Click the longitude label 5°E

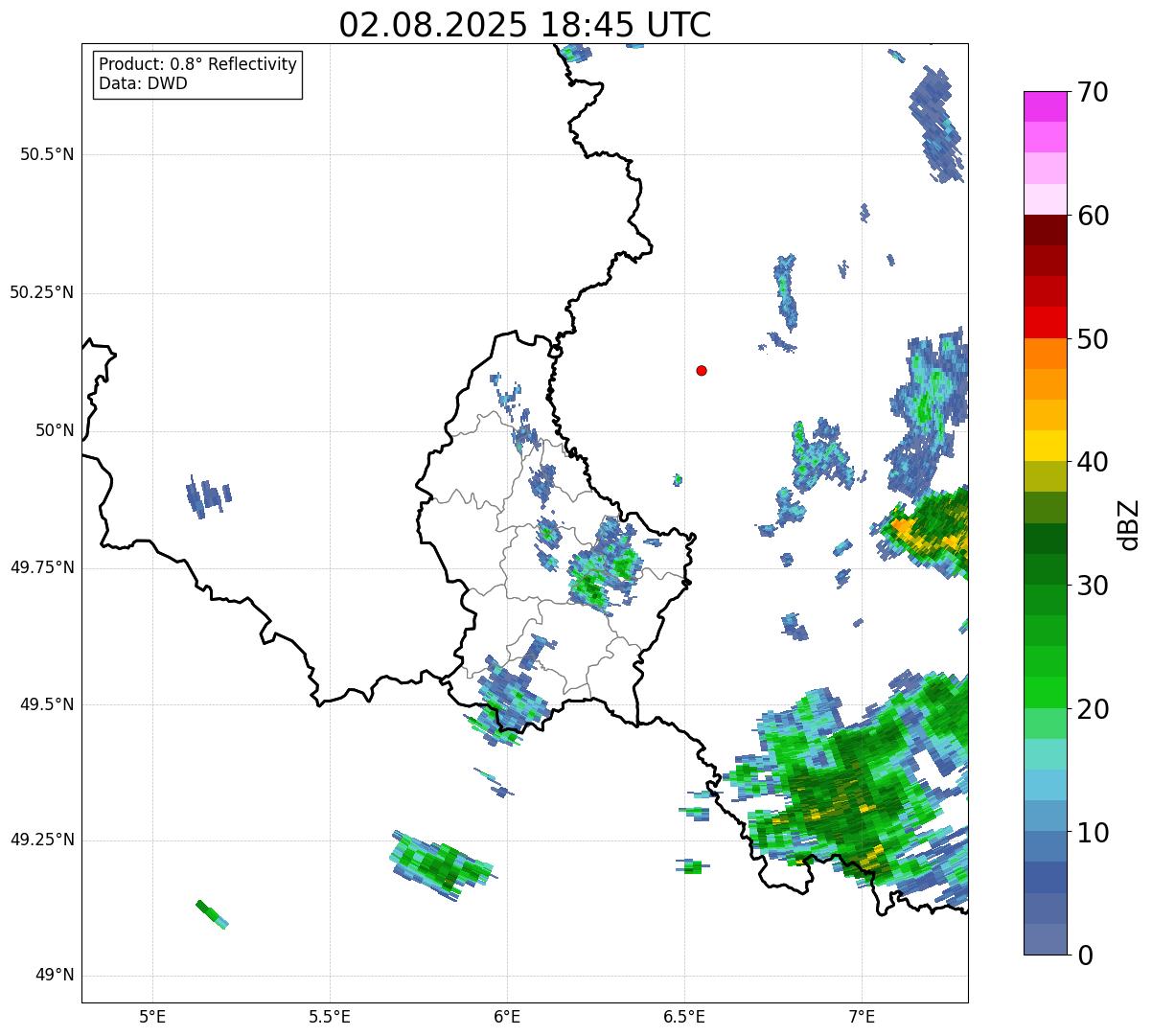click(x=152, y=1016)
